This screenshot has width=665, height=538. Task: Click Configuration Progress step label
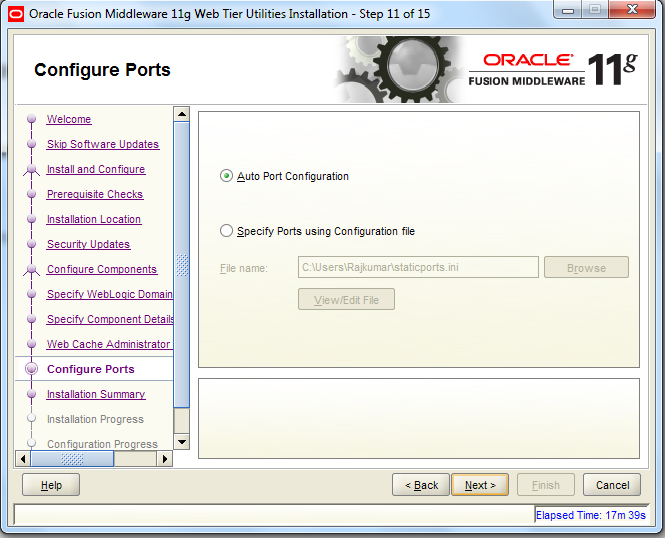102,444
